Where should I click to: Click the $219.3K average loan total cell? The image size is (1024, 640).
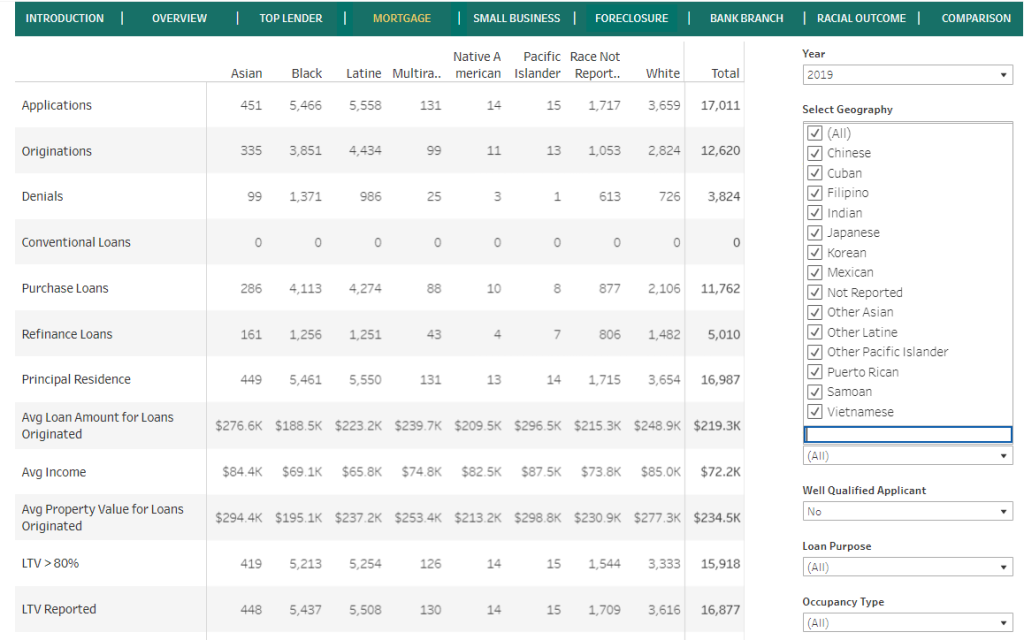coord(717,425)
